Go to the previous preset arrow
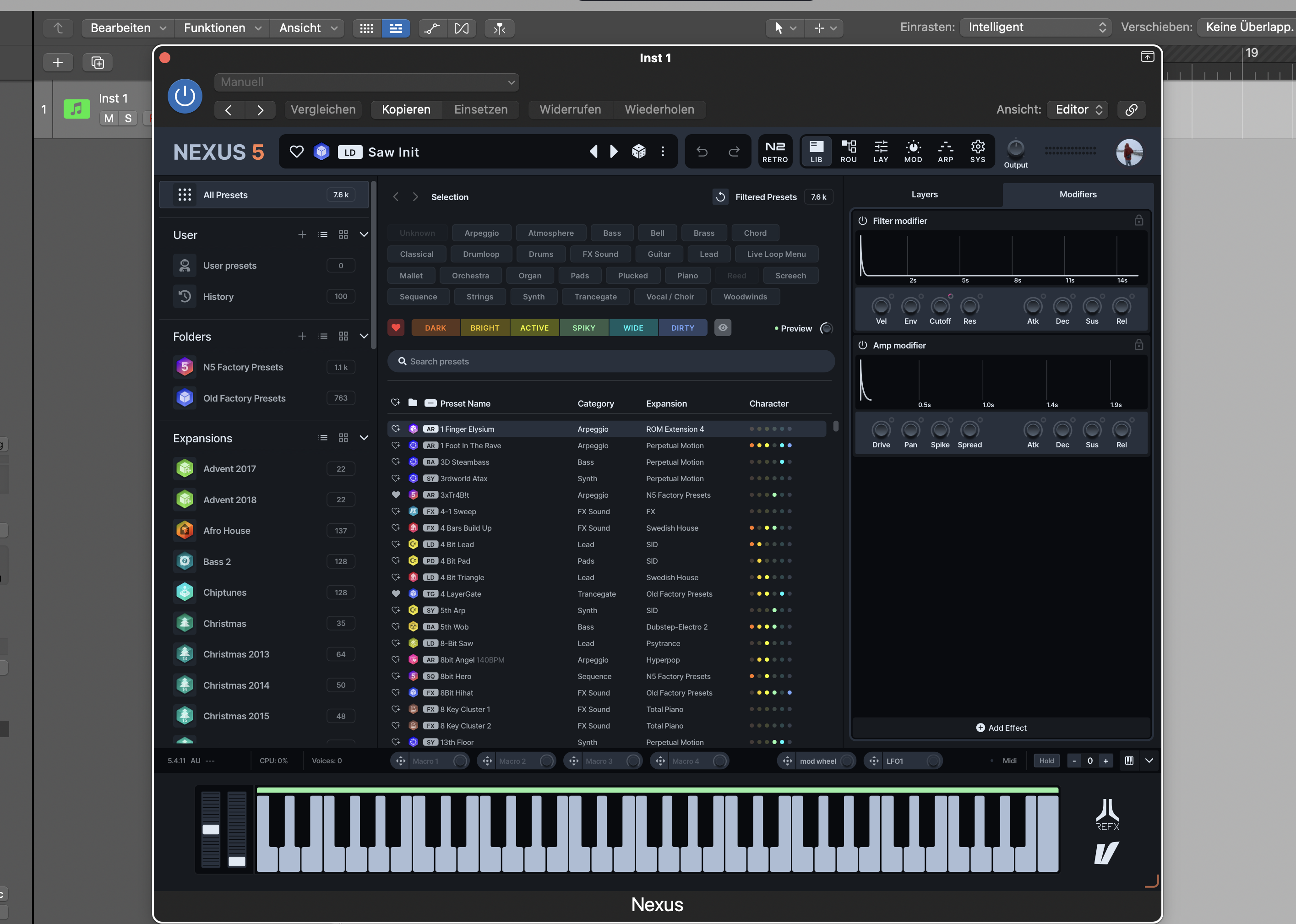This screenshot has width=1296, height=924. pos(594,152)
